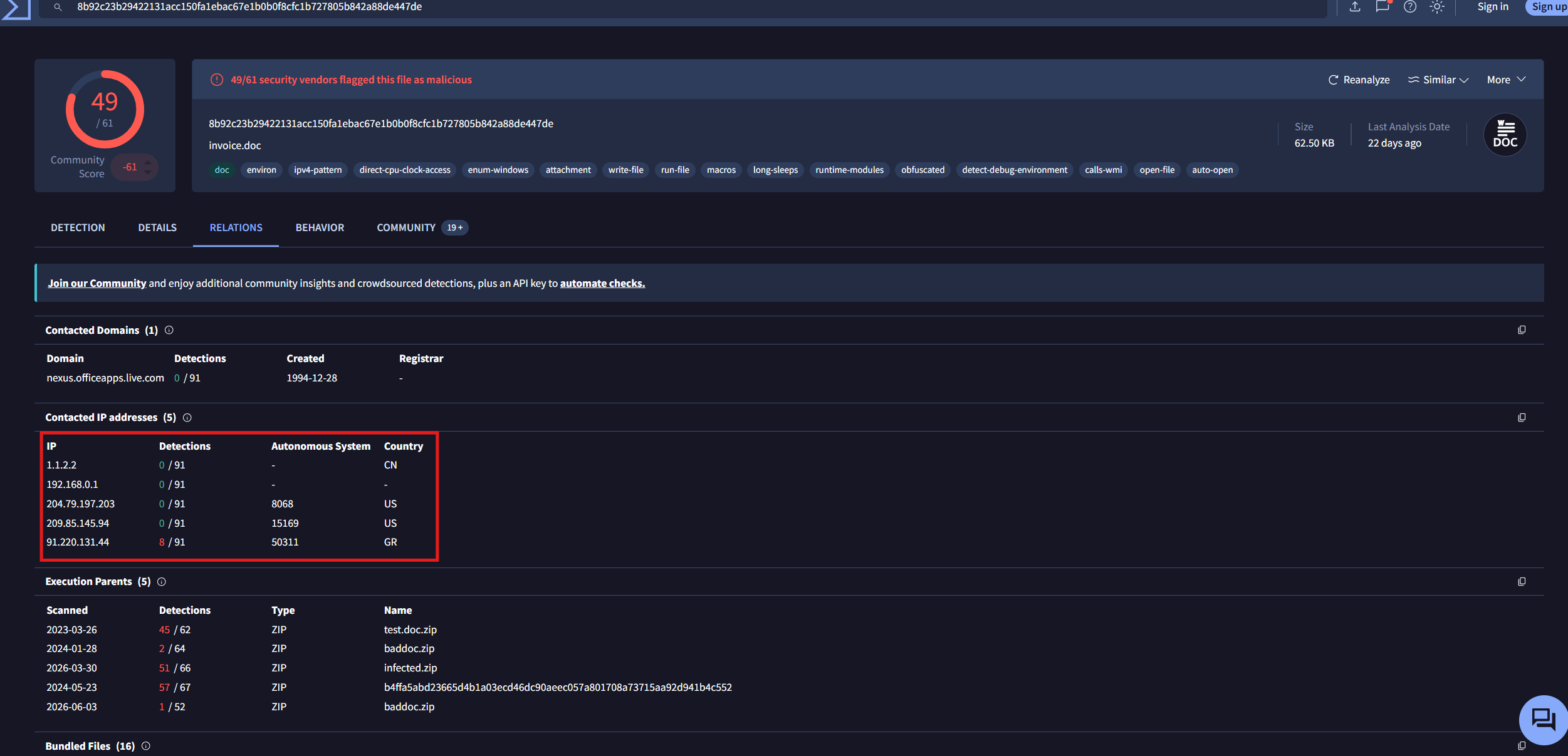The height and width of the screenshot is (756, 1568).
Task: Copy the Contacted IP addresses section
Action: [1522, 418]
